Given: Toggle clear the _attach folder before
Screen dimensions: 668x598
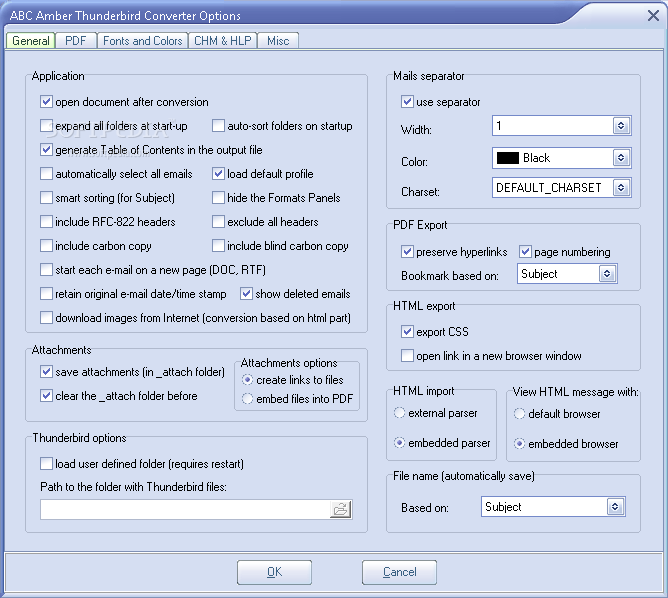Looking at the screenshot, I should point(46,396).
